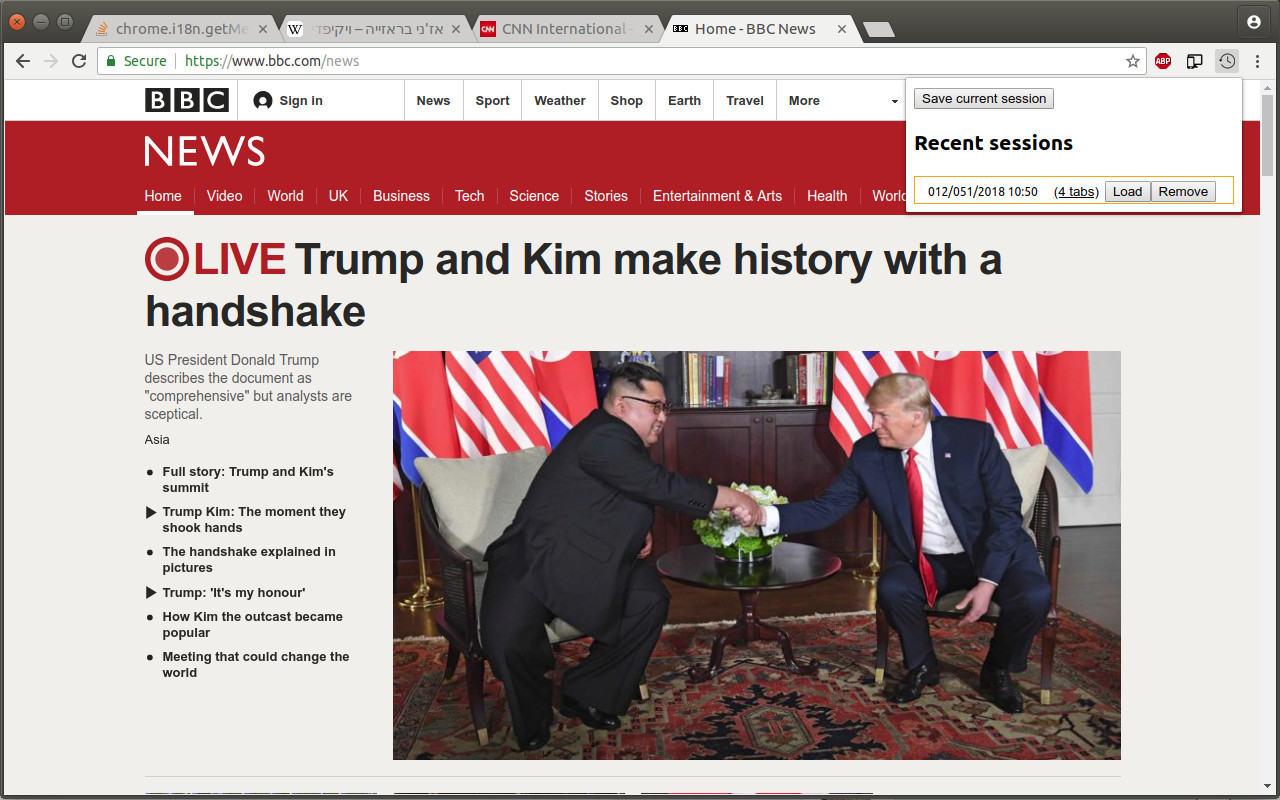Screen dimensions: 1280x800
Task: Click the BBC logo
Action: point(187,100)
